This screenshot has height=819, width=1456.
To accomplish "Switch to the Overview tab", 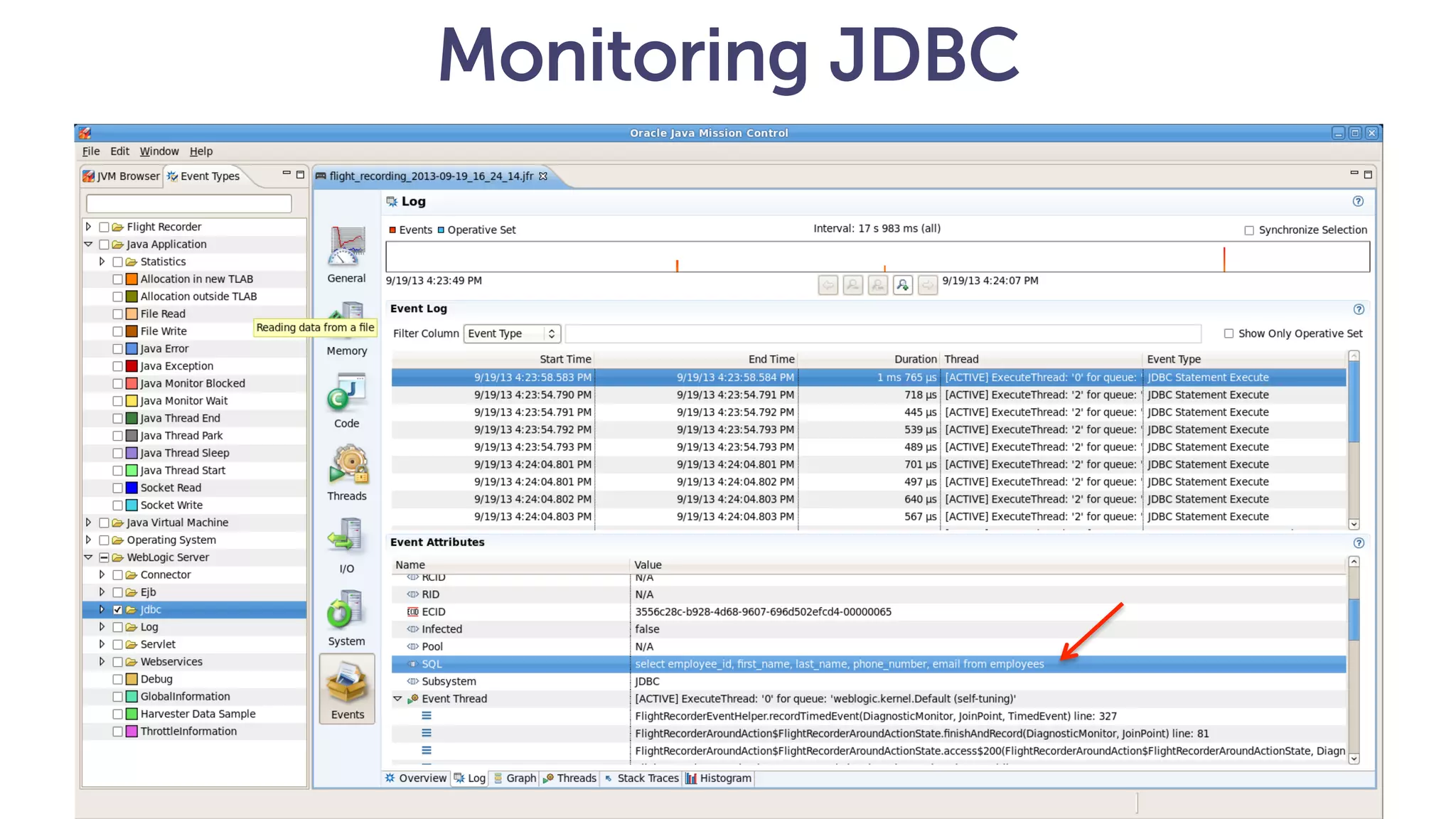I will tap(417, 778).
